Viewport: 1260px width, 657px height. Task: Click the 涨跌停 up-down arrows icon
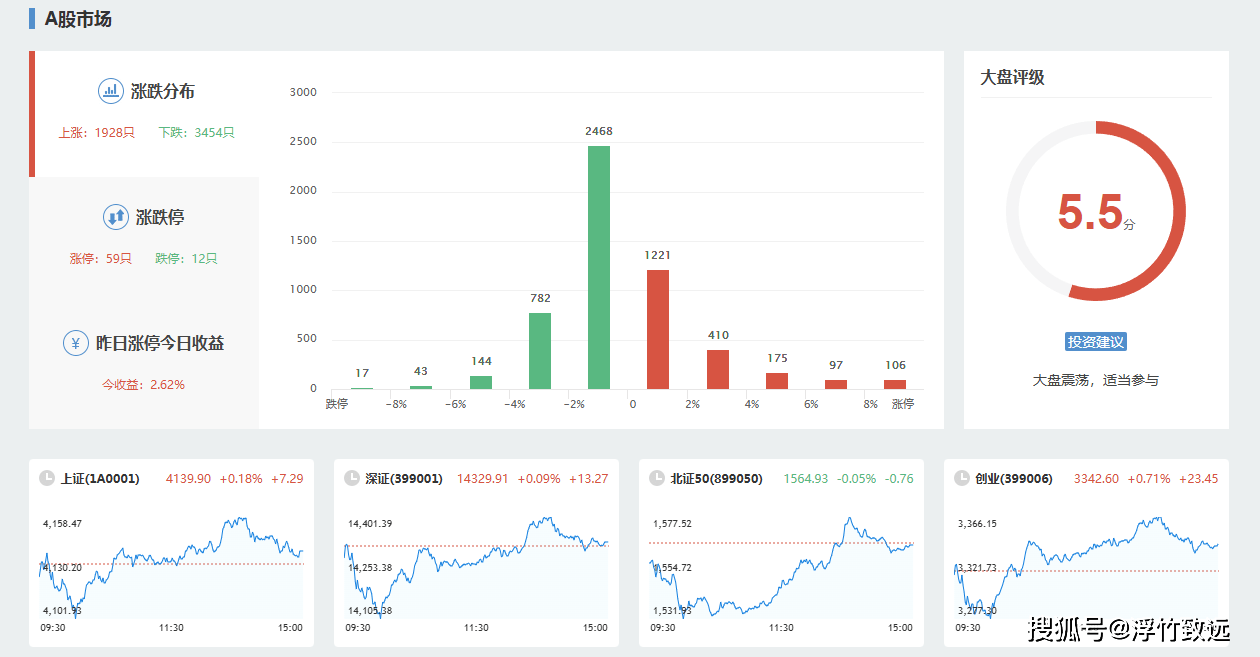[x=116, y=217]
